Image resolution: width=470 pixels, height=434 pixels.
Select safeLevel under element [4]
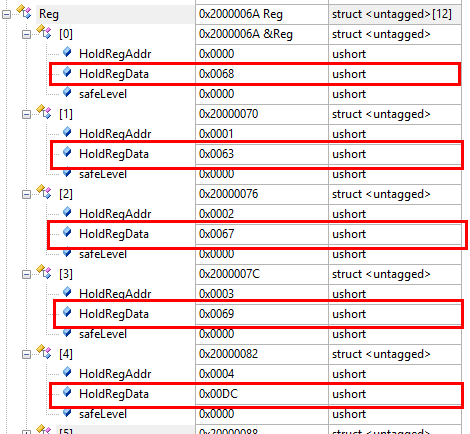(103, 414)
